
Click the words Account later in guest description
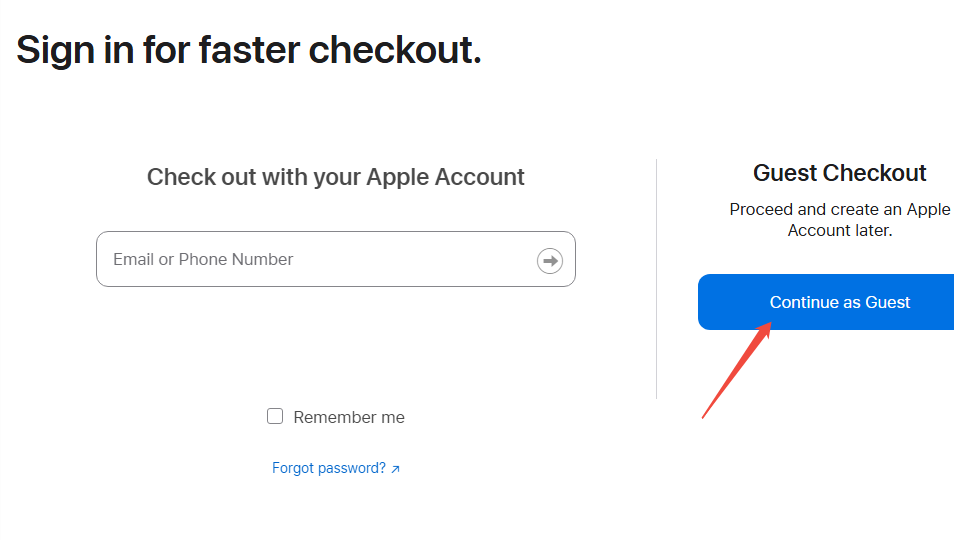click(x=839, y=231)
